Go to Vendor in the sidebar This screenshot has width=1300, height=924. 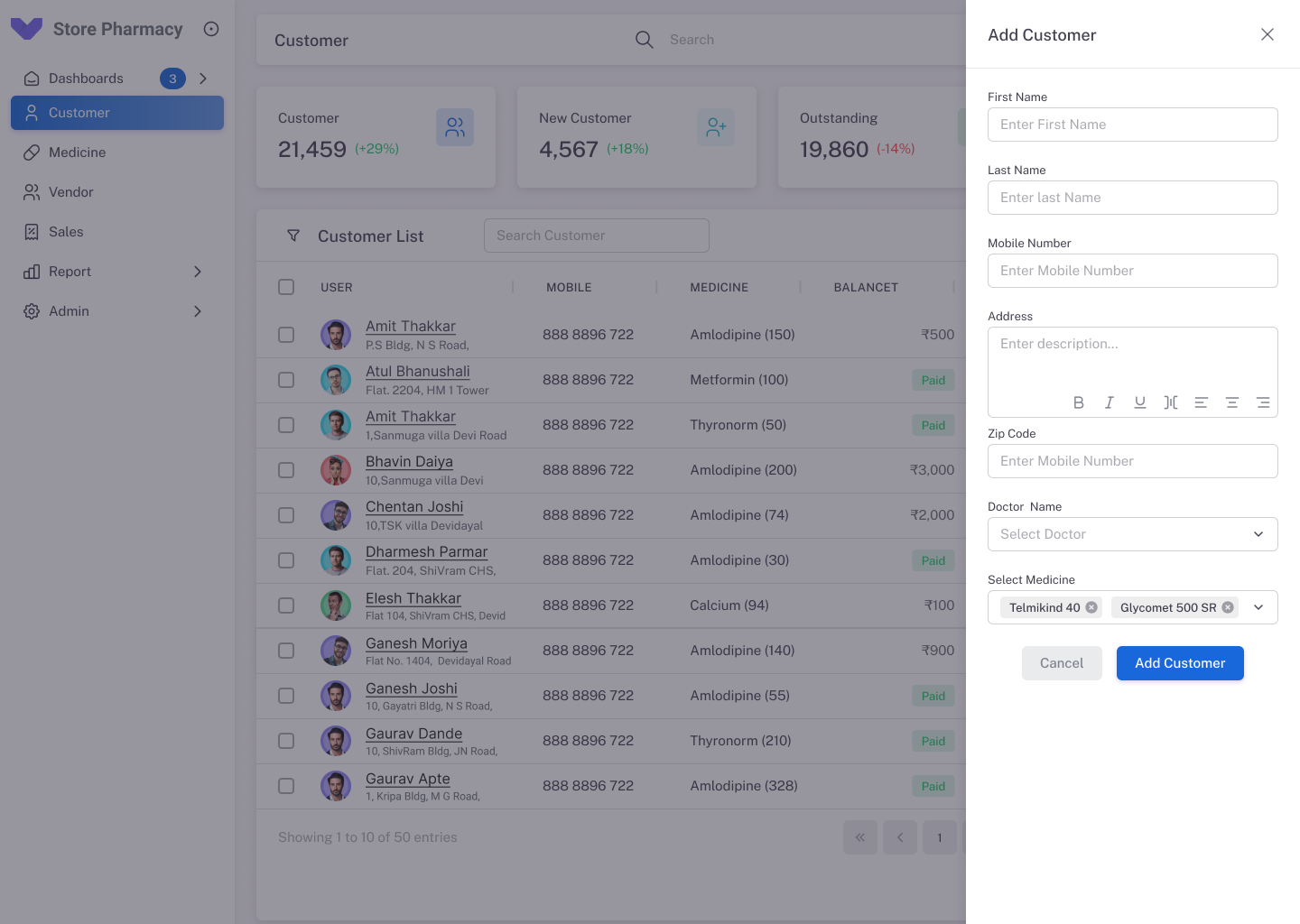(71, 192)
